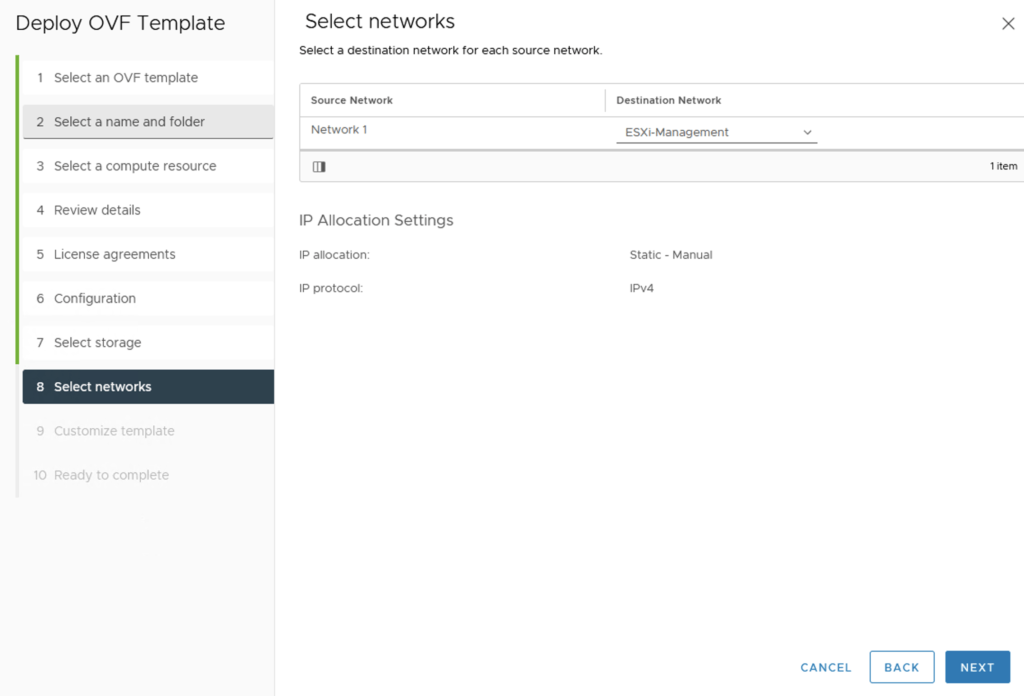Screen dimensions: 1024x696
Task: Cancel the OVF deployment wizard
Action: coord(826,667)
